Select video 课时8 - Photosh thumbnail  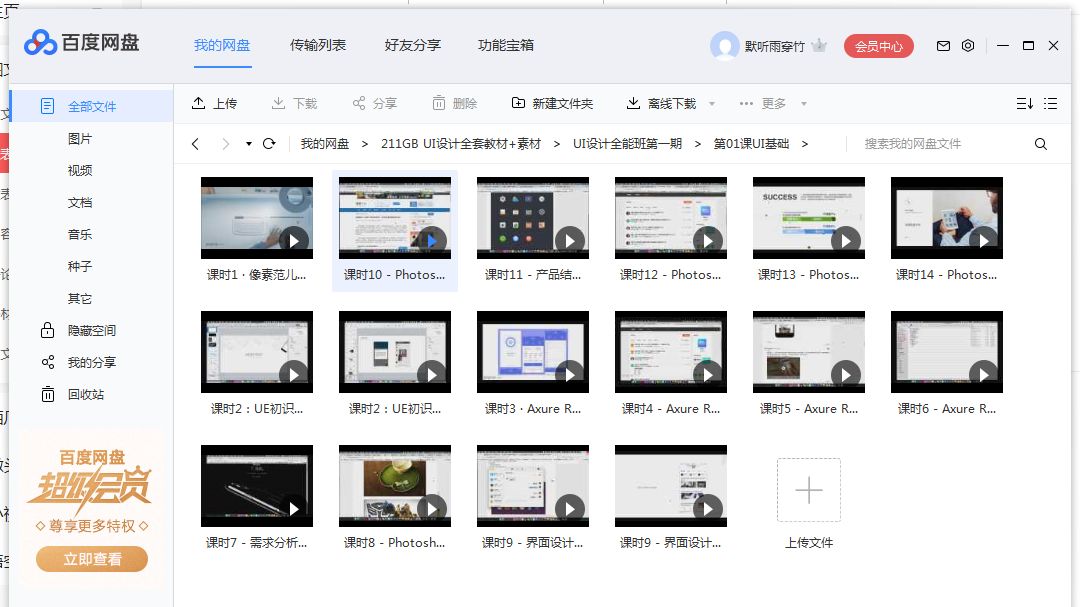coord(395,486)
